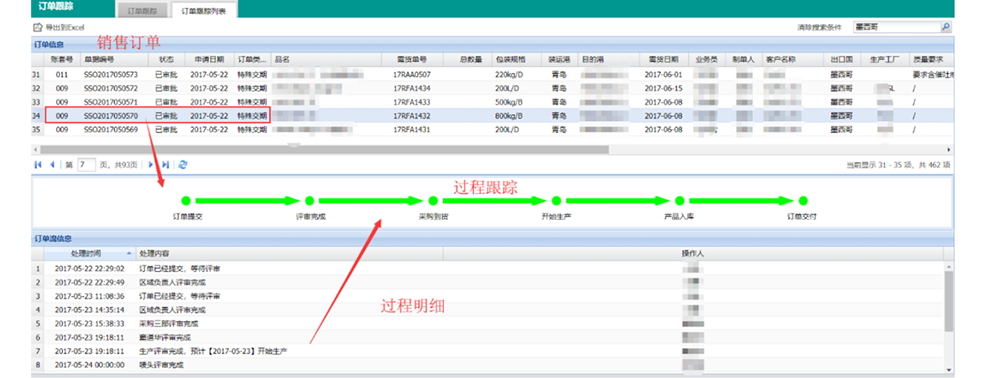Select order row SSO2017050570
1000x378 pixels.
click(x=492, y=116)
